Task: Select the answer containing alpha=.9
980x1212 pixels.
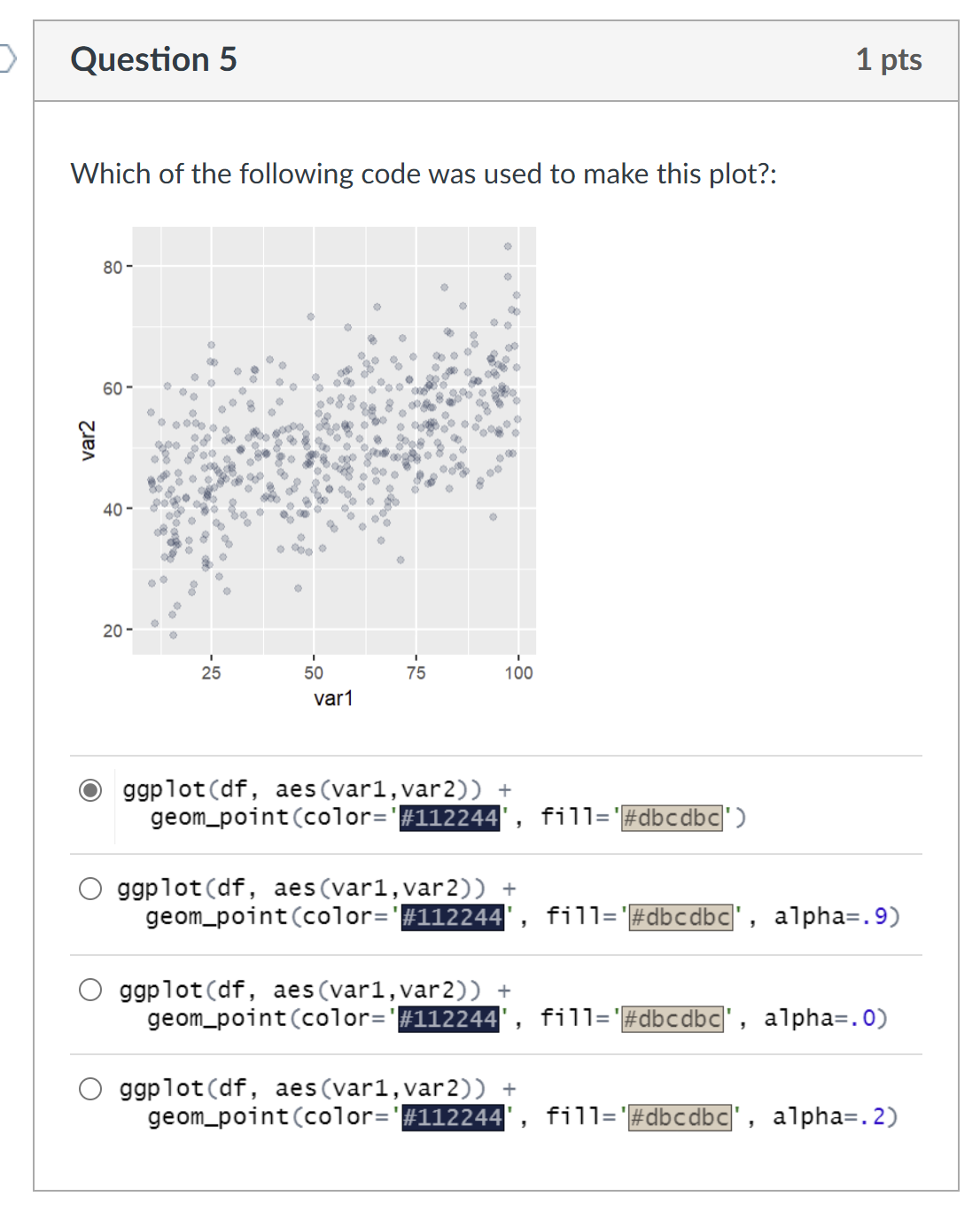Action: click(89, 888)
